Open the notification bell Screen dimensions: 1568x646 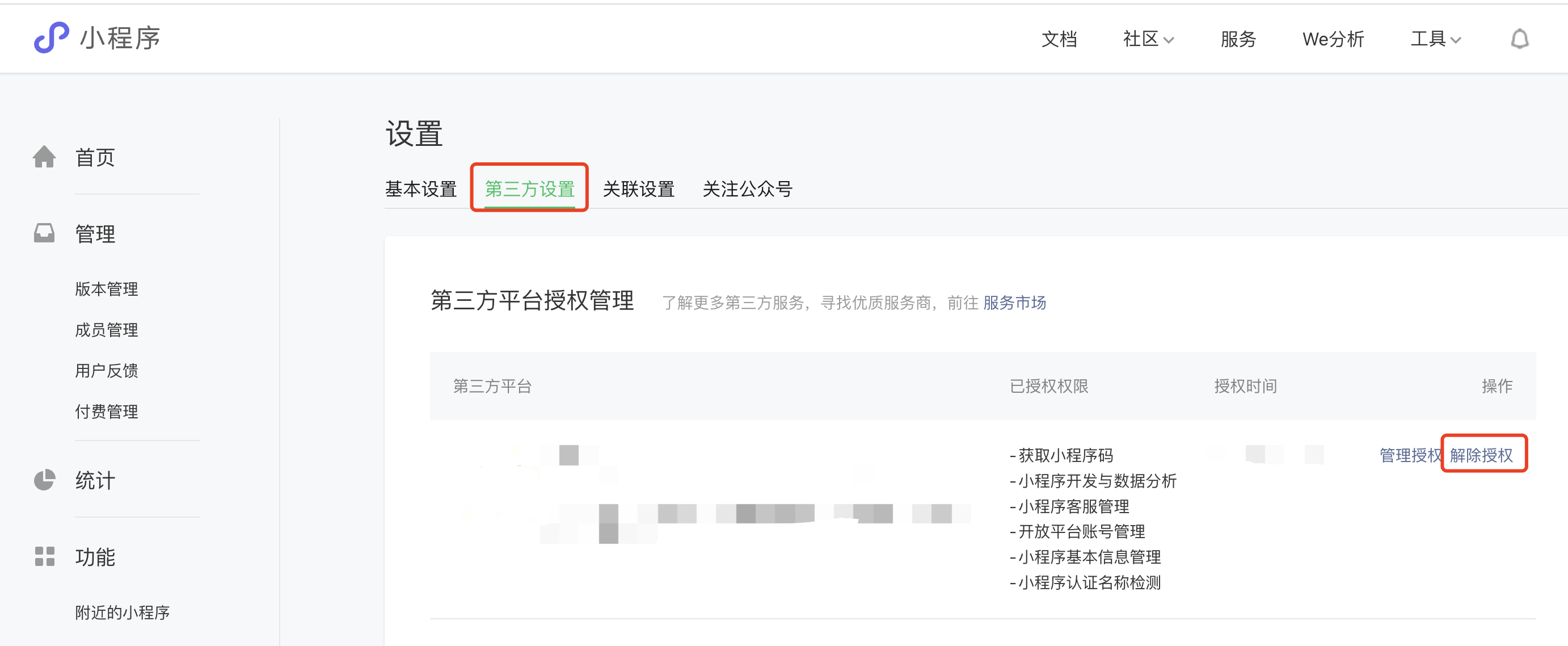click(x=1519, y=39)
